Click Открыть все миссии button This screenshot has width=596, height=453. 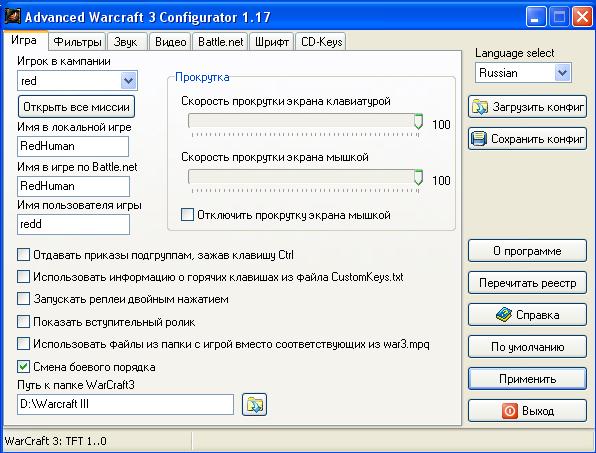click(76, 107)
